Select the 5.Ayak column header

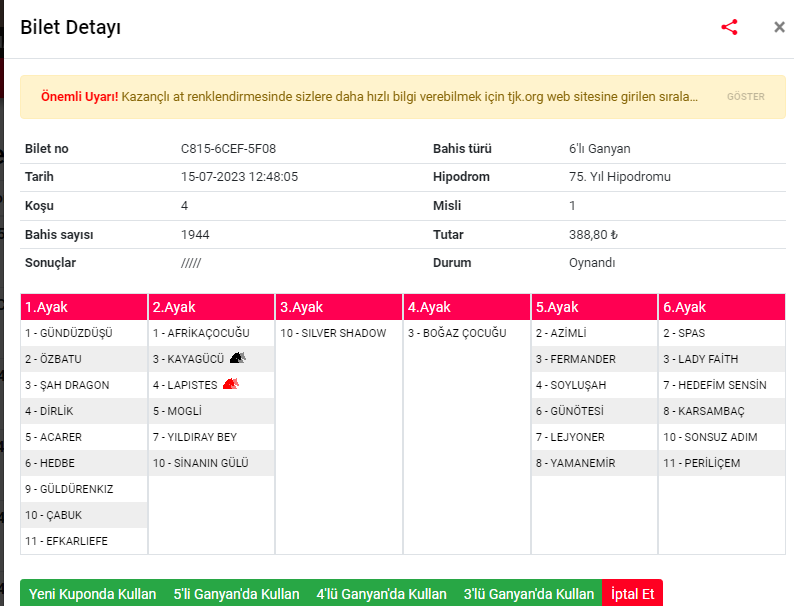pos(594,307)
